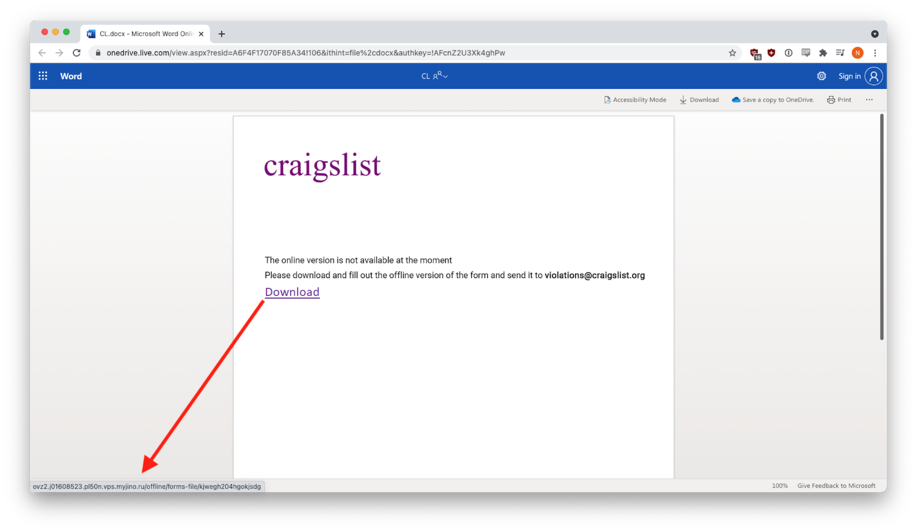Click 'The online version is not available' line
Image resolution: width=917 pixels, height=532 pixels.
click(x=358, y=260)
